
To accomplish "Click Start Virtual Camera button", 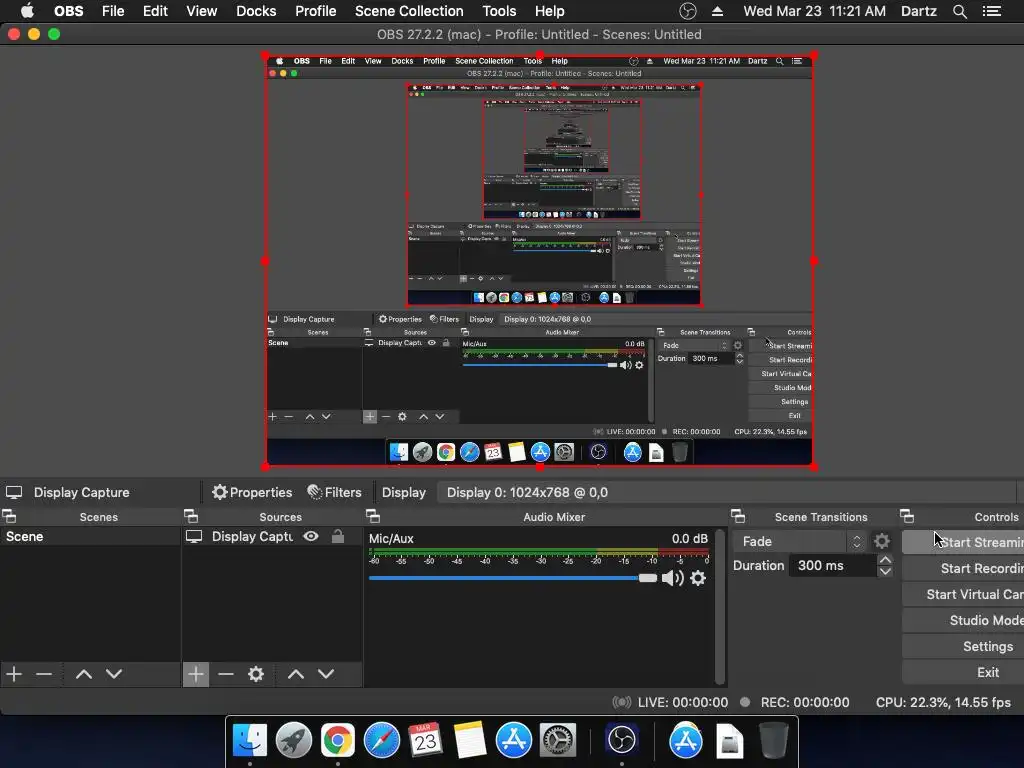I will pos(963,594).
